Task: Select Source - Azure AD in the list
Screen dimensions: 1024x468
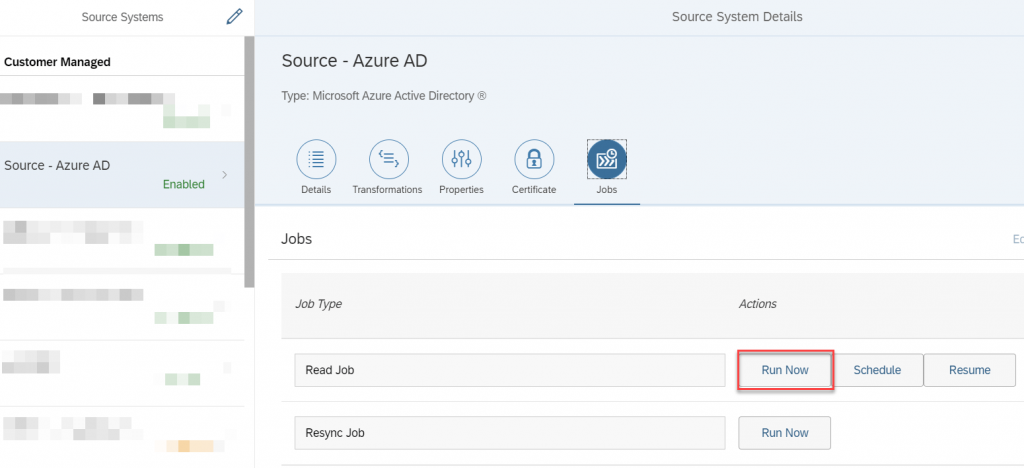Action: point(123,175)
